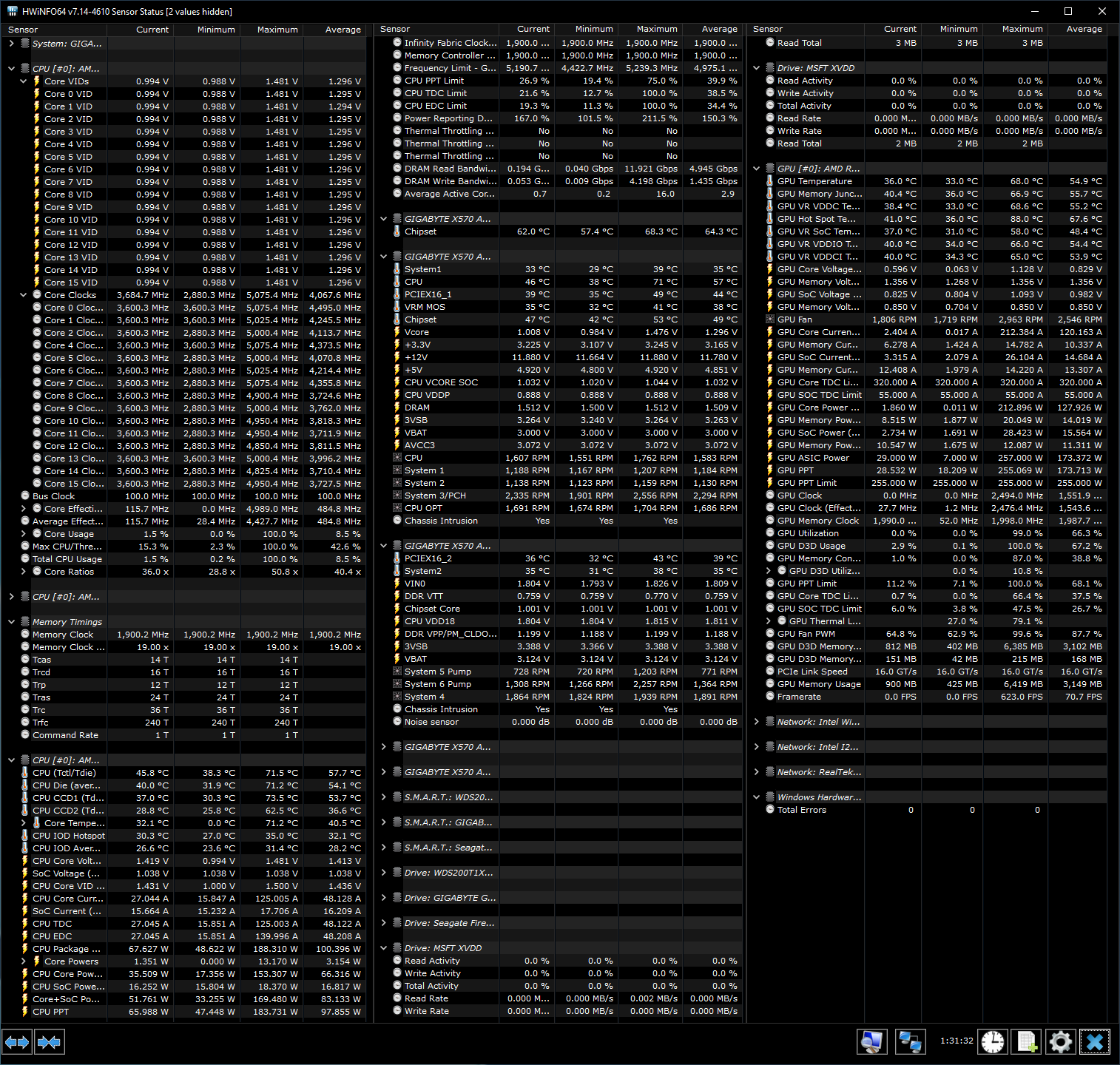The image size is (1120, 1065).
Task: Select the CPU PPT Limit row
Action: pyautogui.click(x=559, y=81)
